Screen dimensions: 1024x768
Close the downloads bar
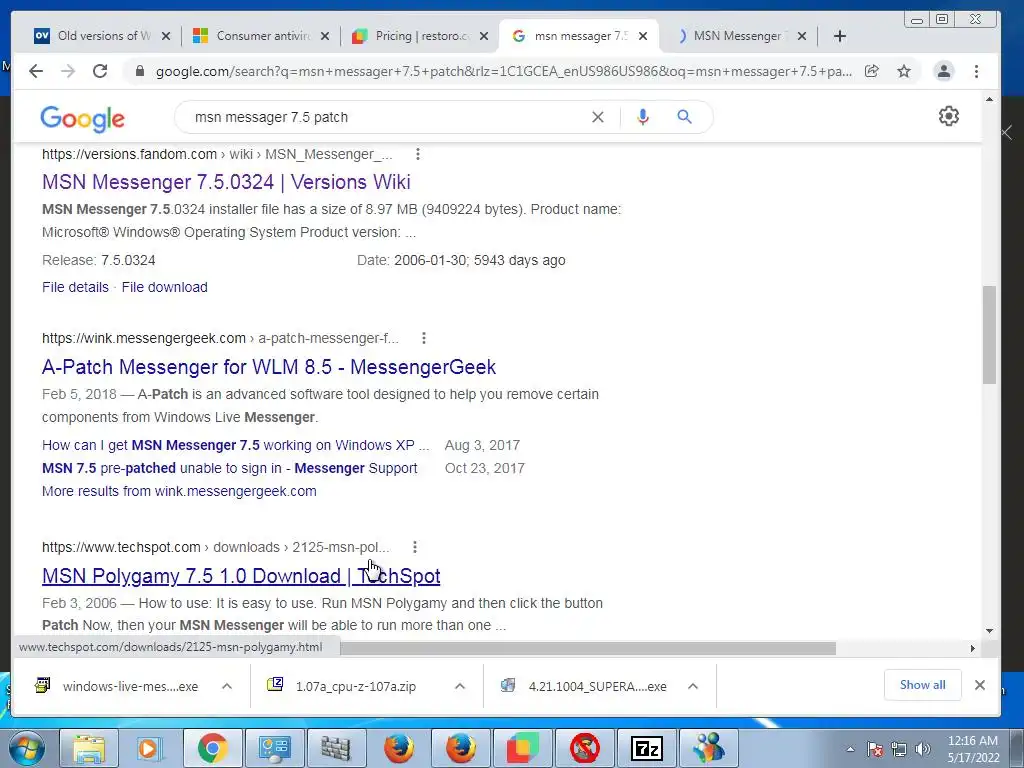click(980, 684)
